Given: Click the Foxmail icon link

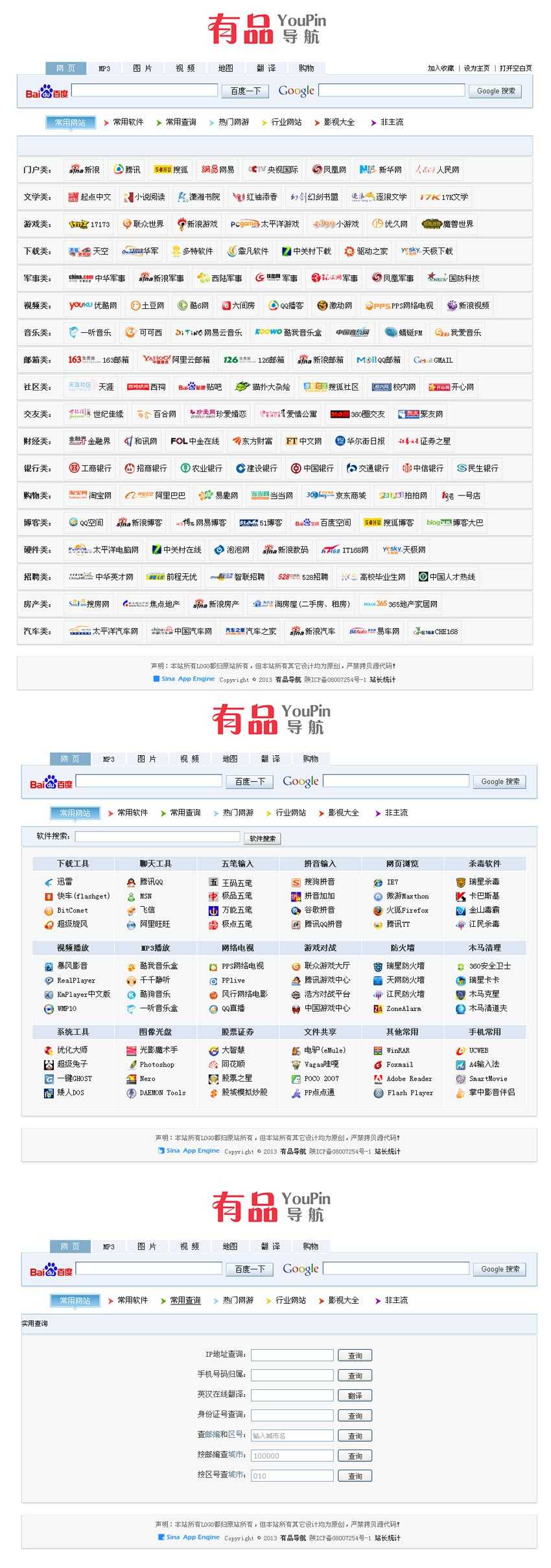Looking at the screenshot, I should (x=378, y=1065).
